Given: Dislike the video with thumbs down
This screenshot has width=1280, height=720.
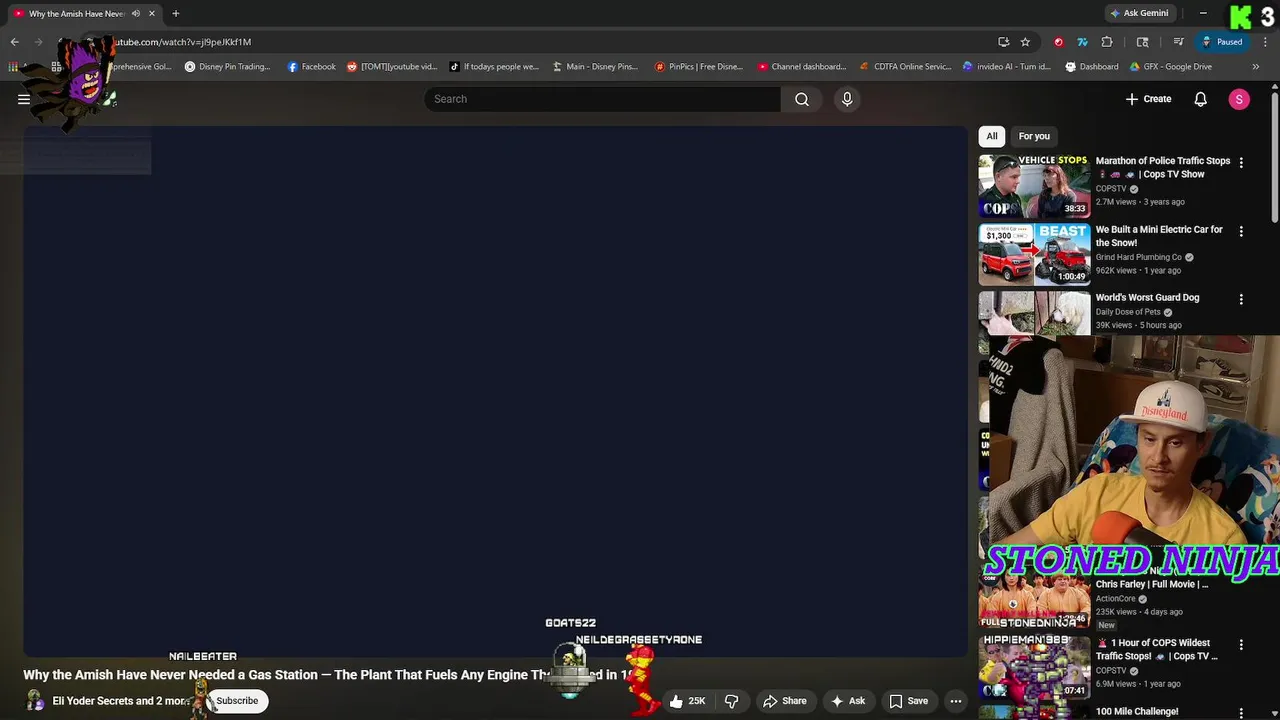Looking at the screenshot, I should coord(731,701).
